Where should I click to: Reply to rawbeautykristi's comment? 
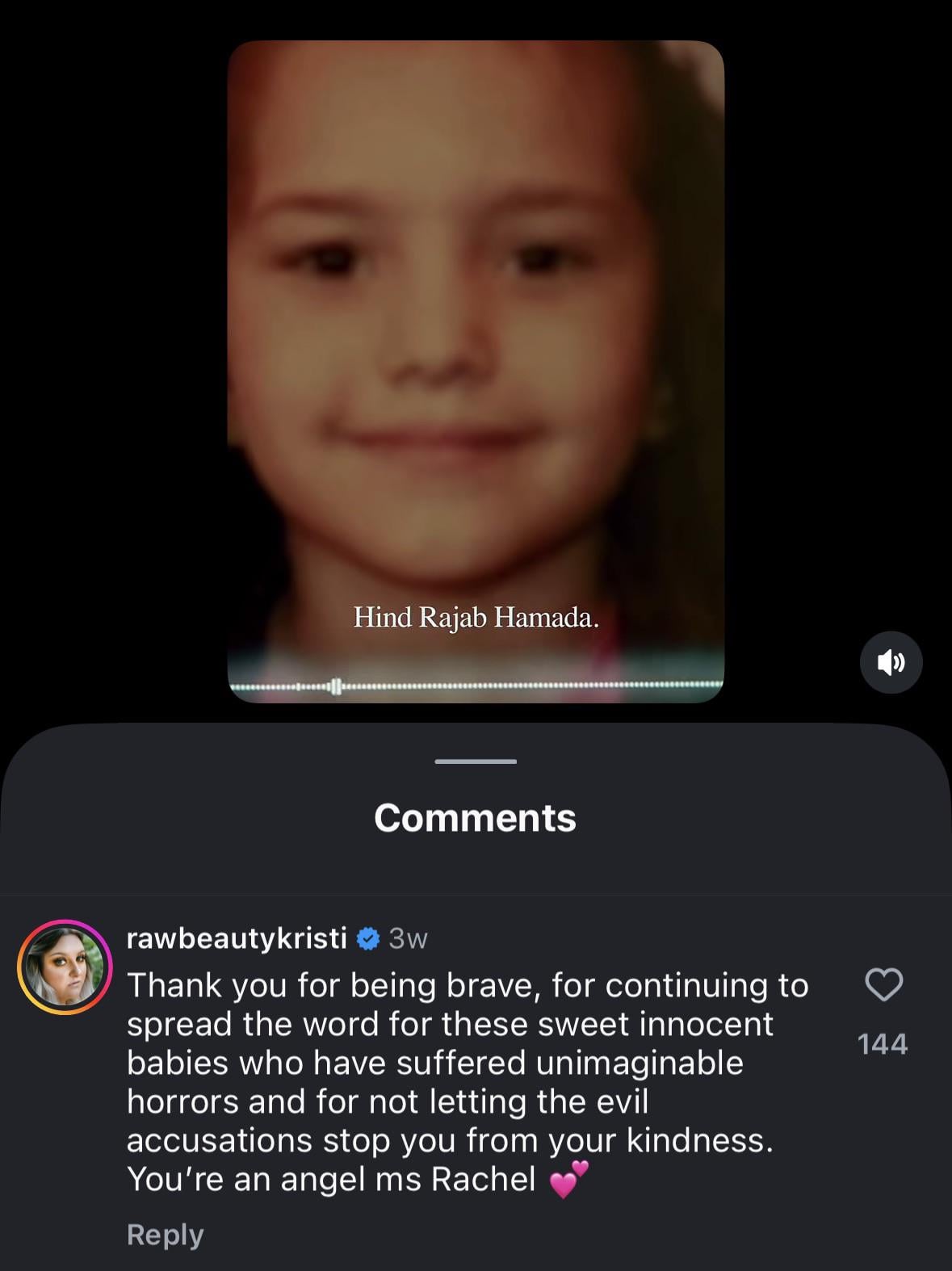165,1235
